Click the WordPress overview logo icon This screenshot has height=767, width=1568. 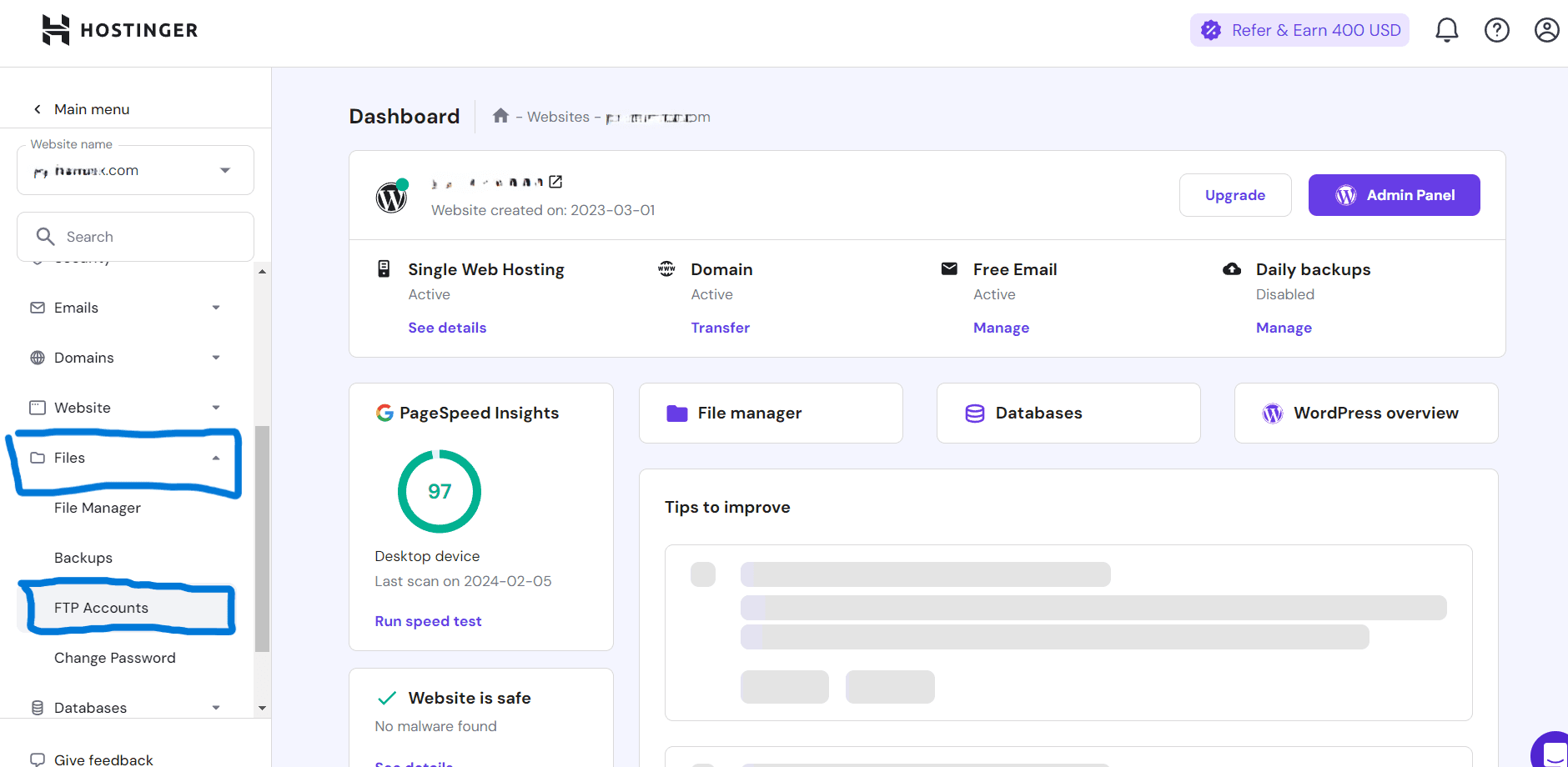pos(1273,414)
